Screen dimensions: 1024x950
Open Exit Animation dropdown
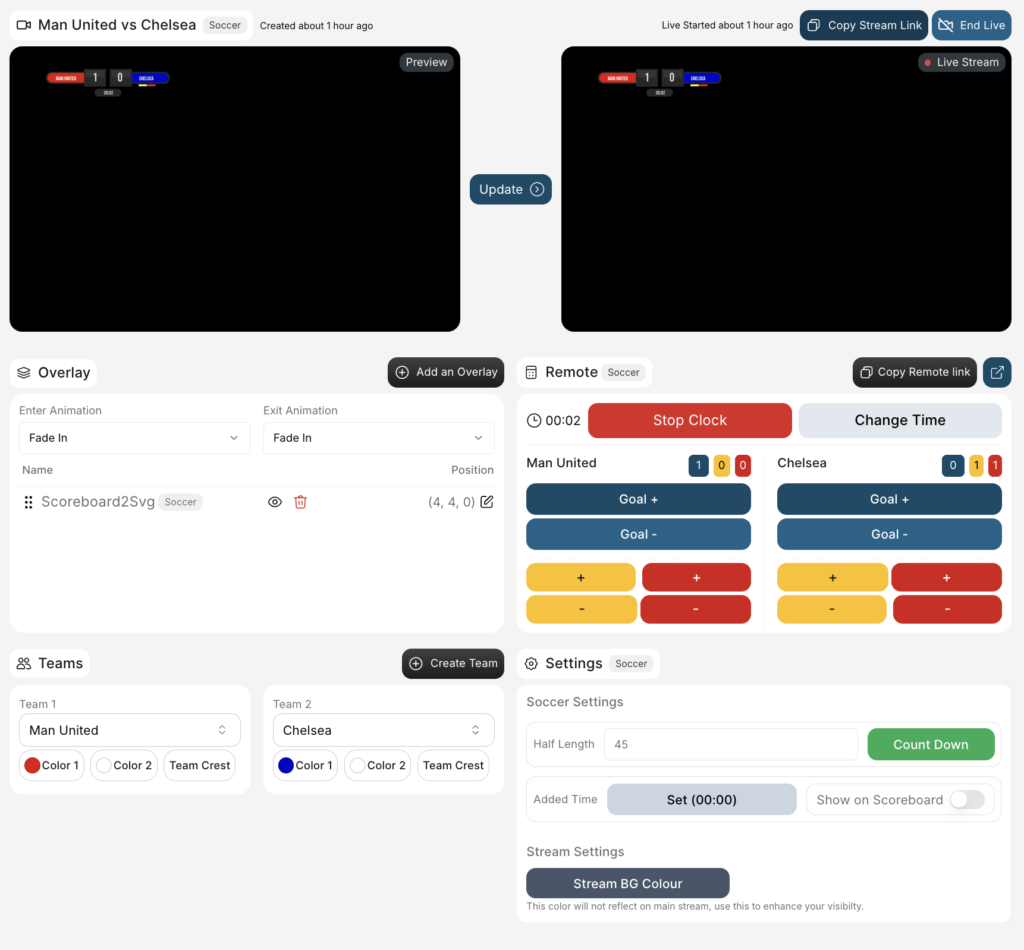(x=378, y=438)
